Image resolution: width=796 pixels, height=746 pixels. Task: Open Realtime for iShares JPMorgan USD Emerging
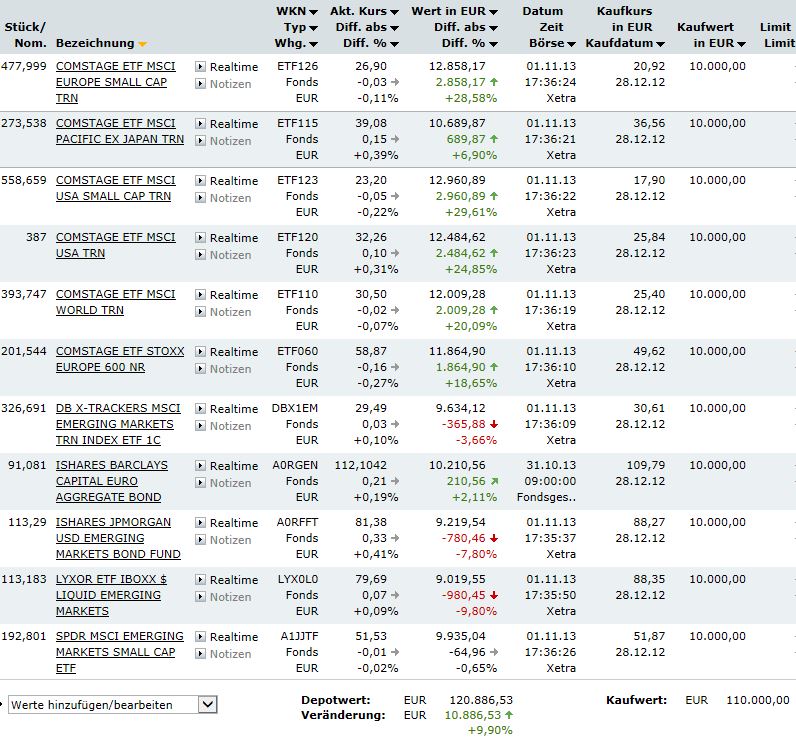(x=227, y=523)
